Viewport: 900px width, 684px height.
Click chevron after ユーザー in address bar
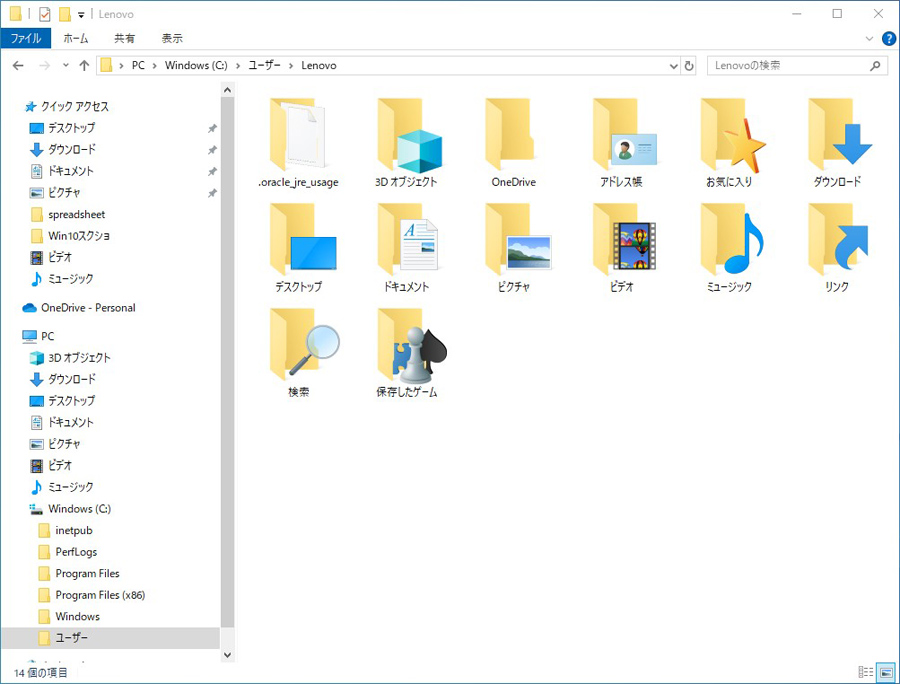pos(290,65)
